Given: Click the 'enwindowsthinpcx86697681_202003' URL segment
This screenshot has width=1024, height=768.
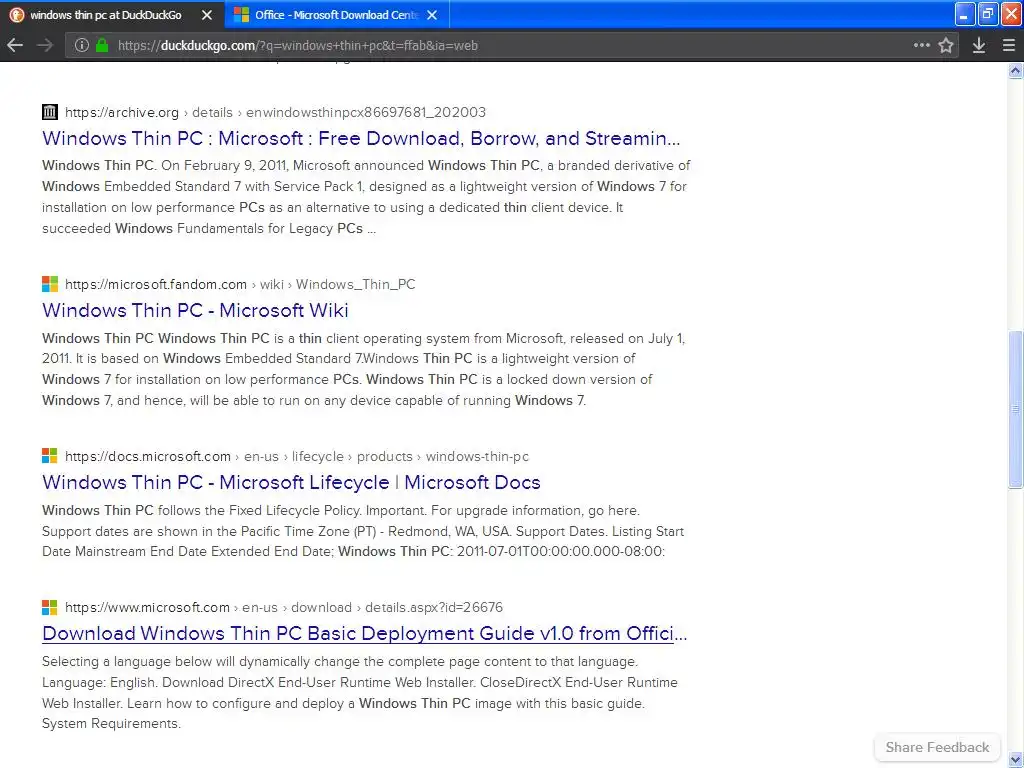Looking at the screenshot, I should [366, 112].
